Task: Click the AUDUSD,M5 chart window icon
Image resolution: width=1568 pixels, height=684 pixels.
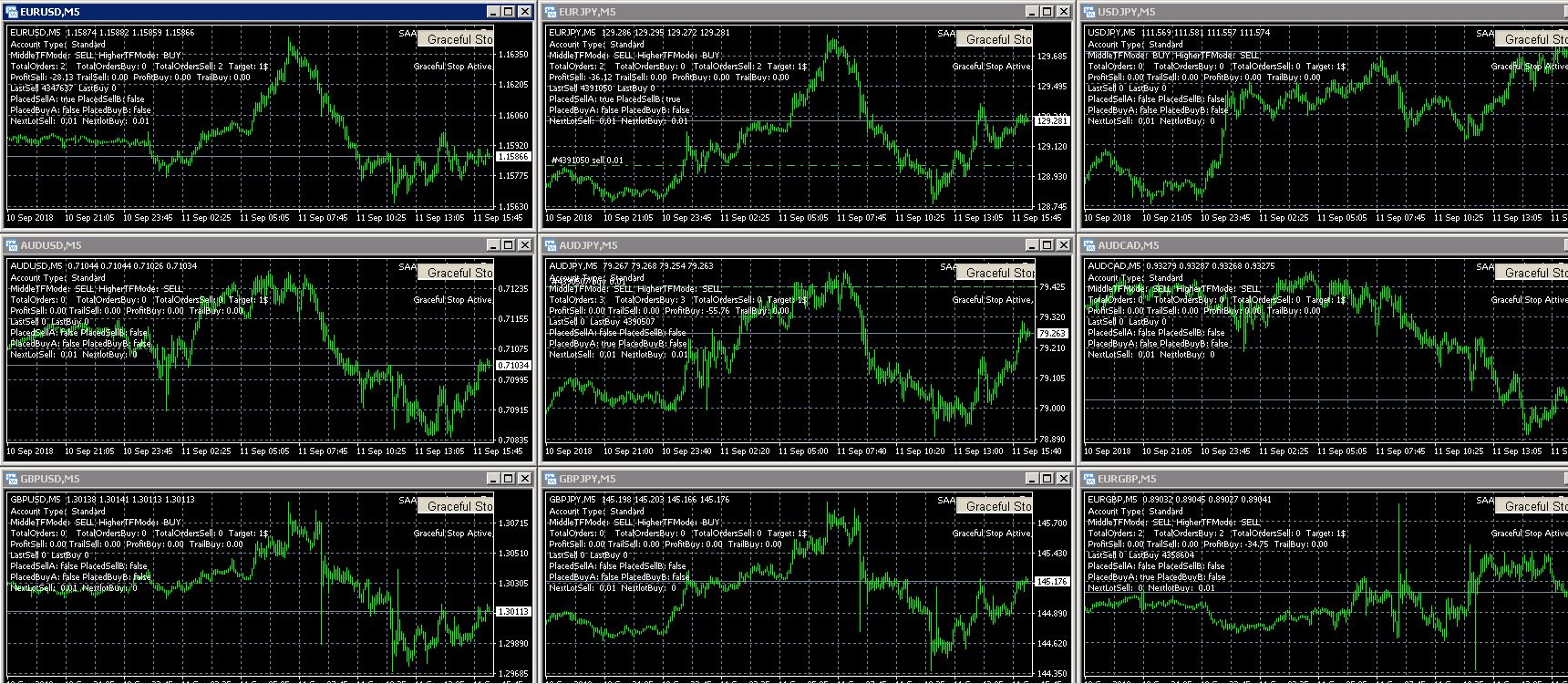Action: pyautogui.click(x=12, y=245)
